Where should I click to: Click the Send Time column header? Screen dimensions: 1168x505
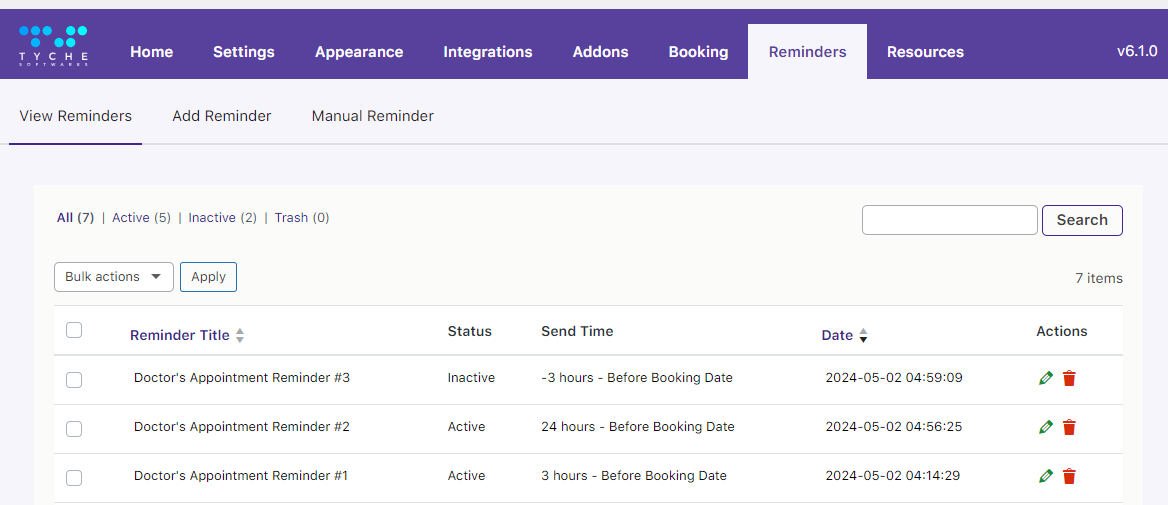click(x=577, y=331)
